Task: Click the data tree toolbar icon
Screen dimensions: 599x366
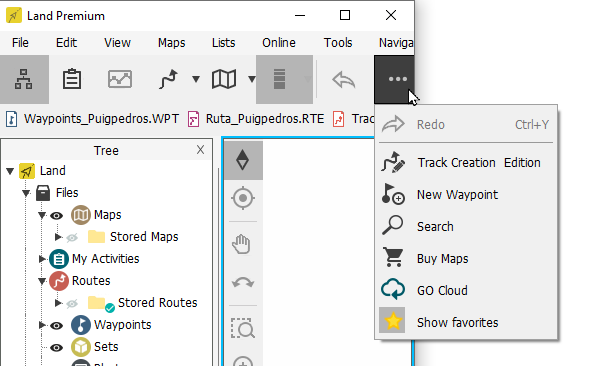Action: (x=24, y=79)
